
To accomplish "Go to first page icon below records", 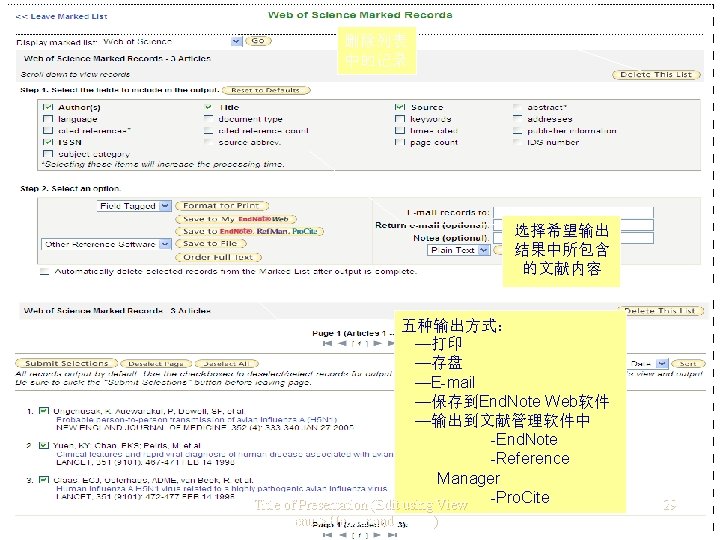I will coord(327,535).
